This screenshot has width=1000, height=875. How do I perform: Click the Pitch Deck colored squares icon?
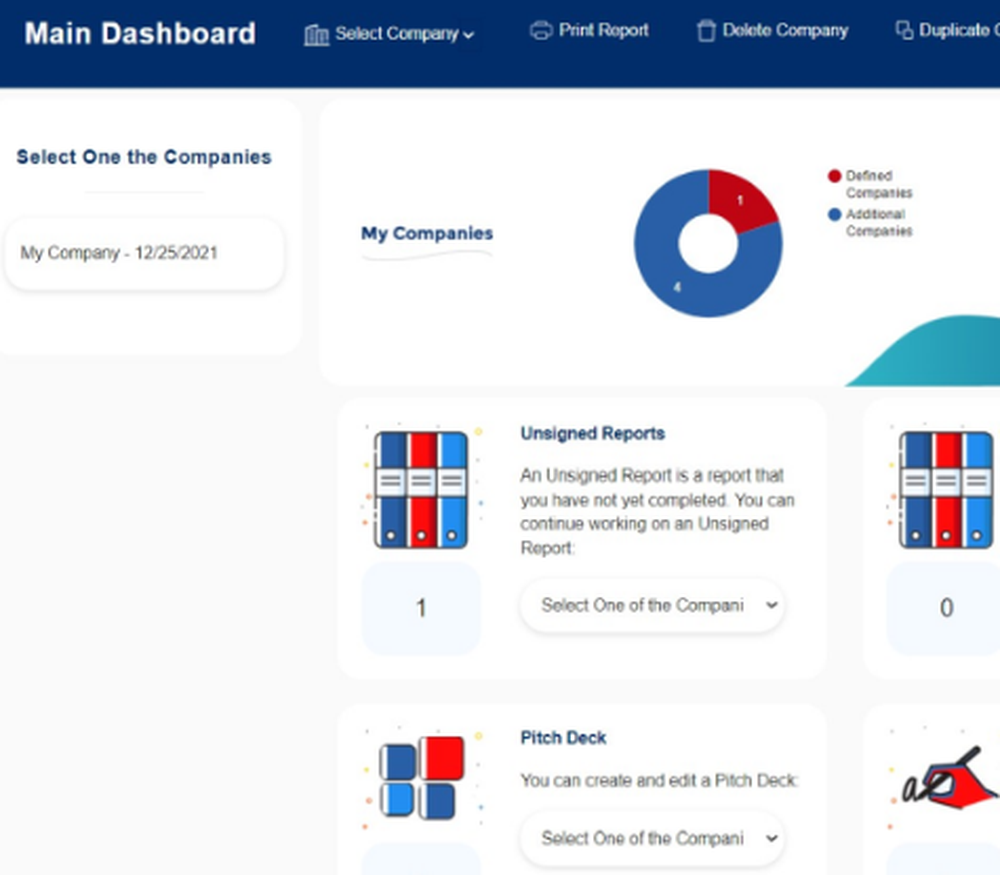click(422, 778)
